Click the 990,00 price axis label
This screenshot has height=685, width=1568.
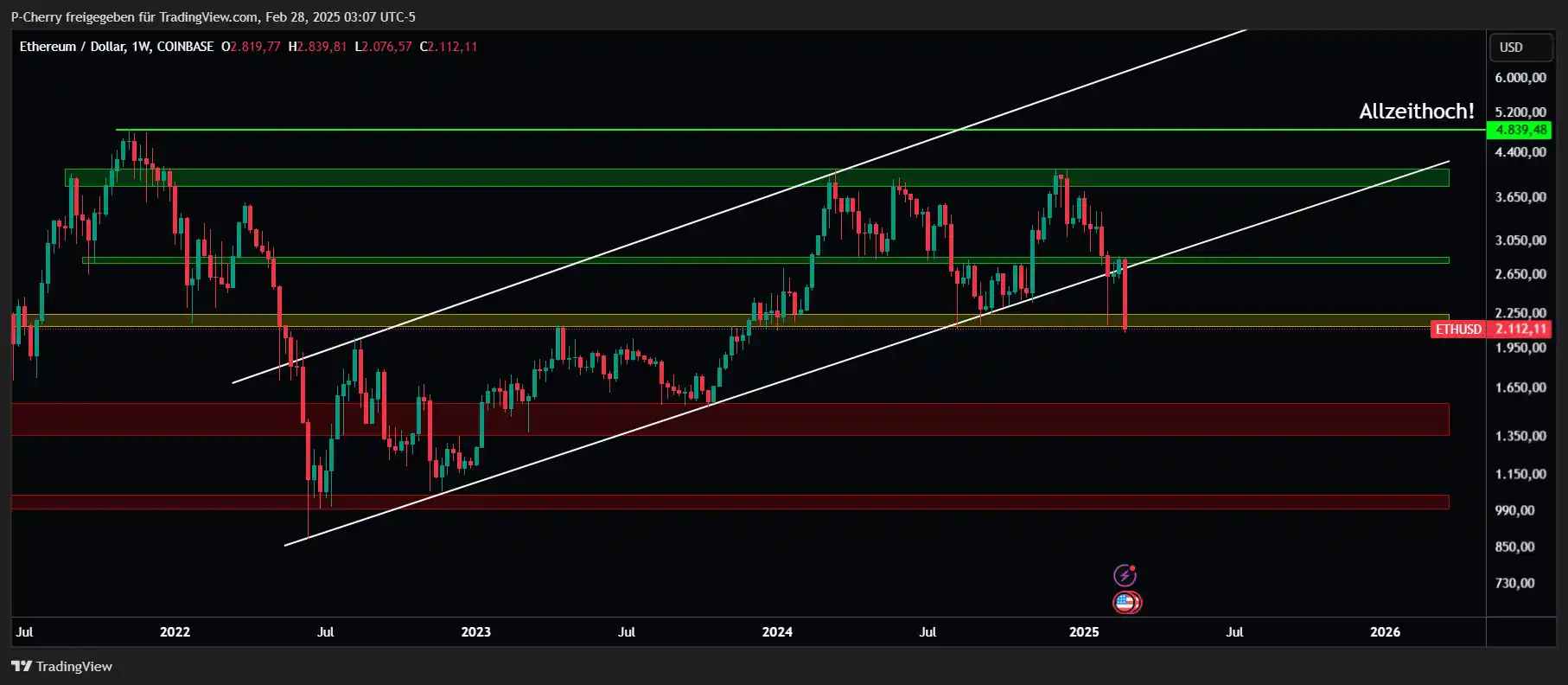[x=1514, y=510]
